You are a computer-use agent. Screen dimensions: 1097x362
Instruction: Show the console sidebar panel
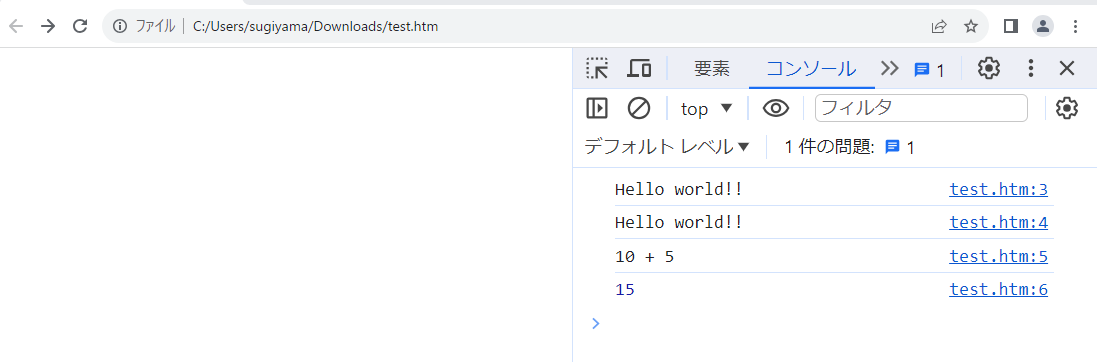pos(597,109)
